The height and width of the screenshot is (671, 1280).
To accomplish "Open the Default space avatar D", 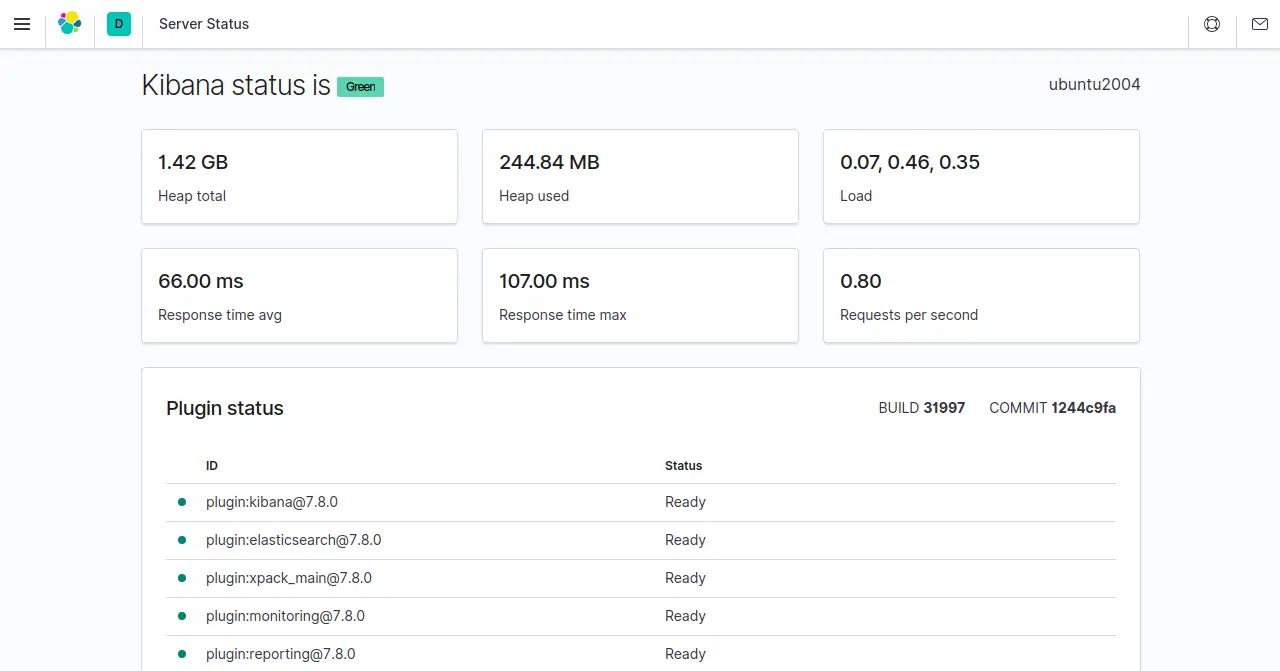I will (119, 24).
